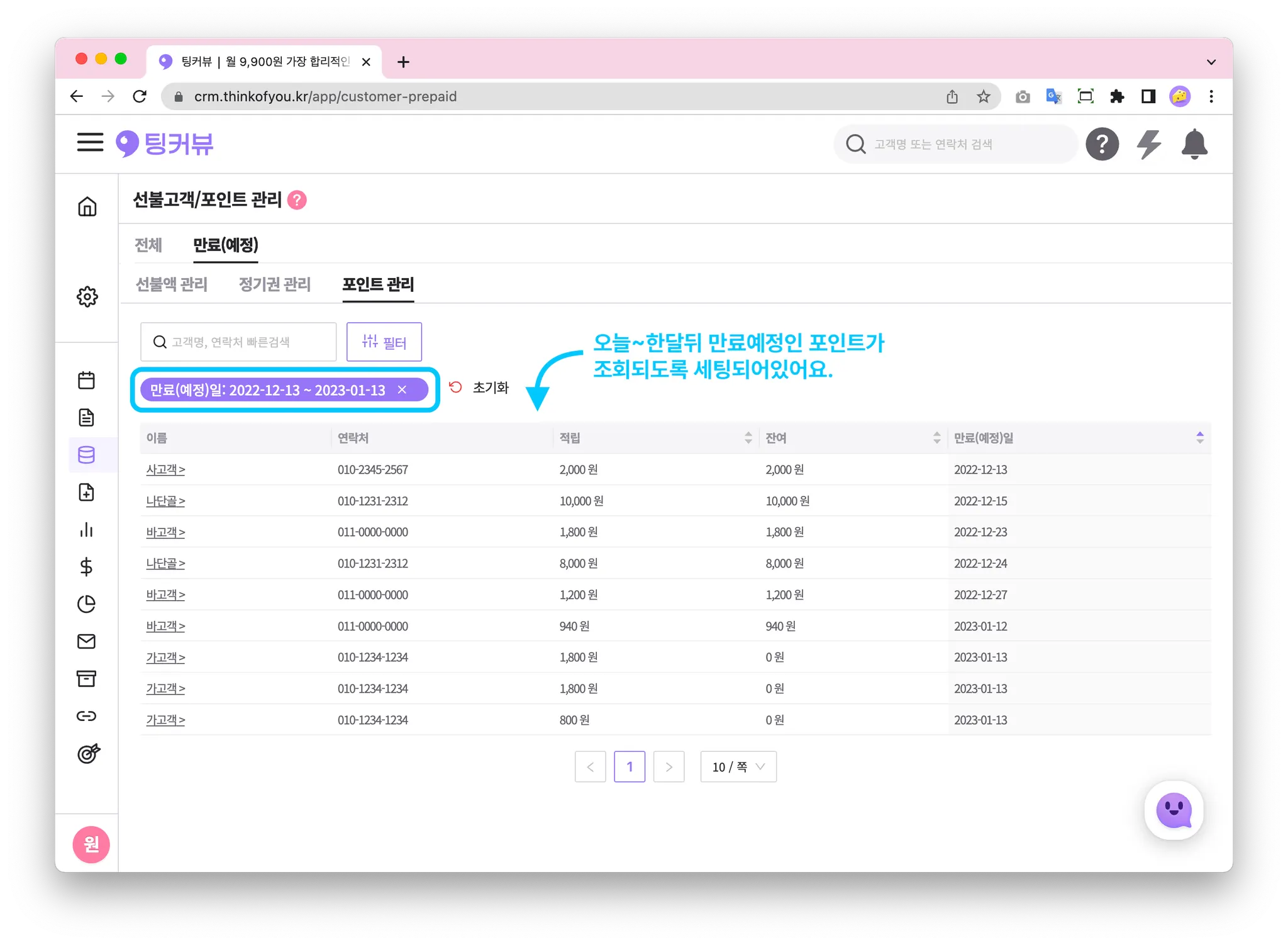Click the dollar sign sidebar icon
Image resolution: width=1288 pixels, height=945 pixels.
point(86,567)
